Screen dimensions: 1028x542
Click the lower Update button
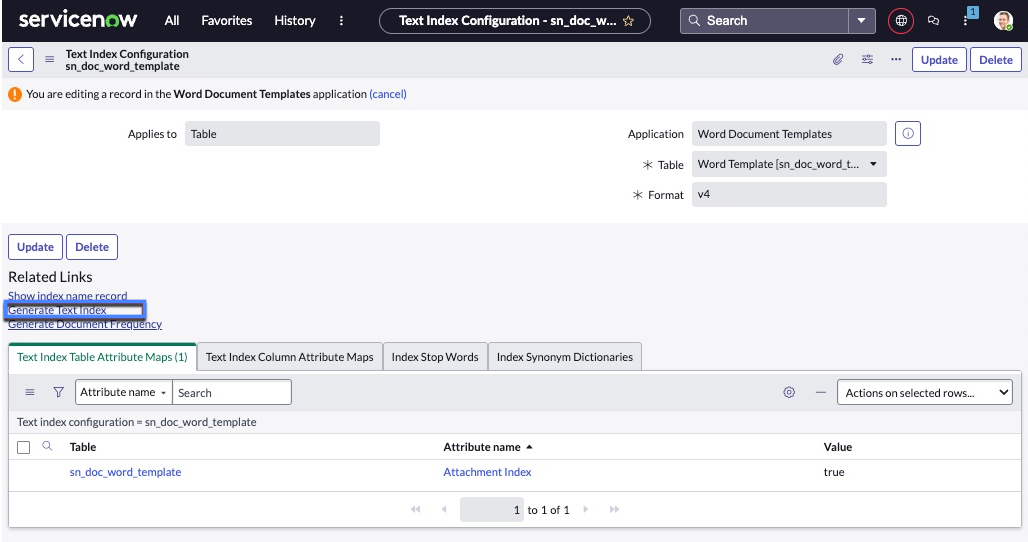tap(35, 247)
